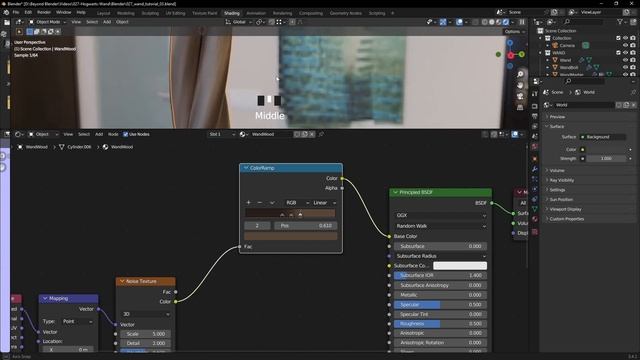Collapse the Surface panel
640x360 pixels.
click(x=556, y=127)
